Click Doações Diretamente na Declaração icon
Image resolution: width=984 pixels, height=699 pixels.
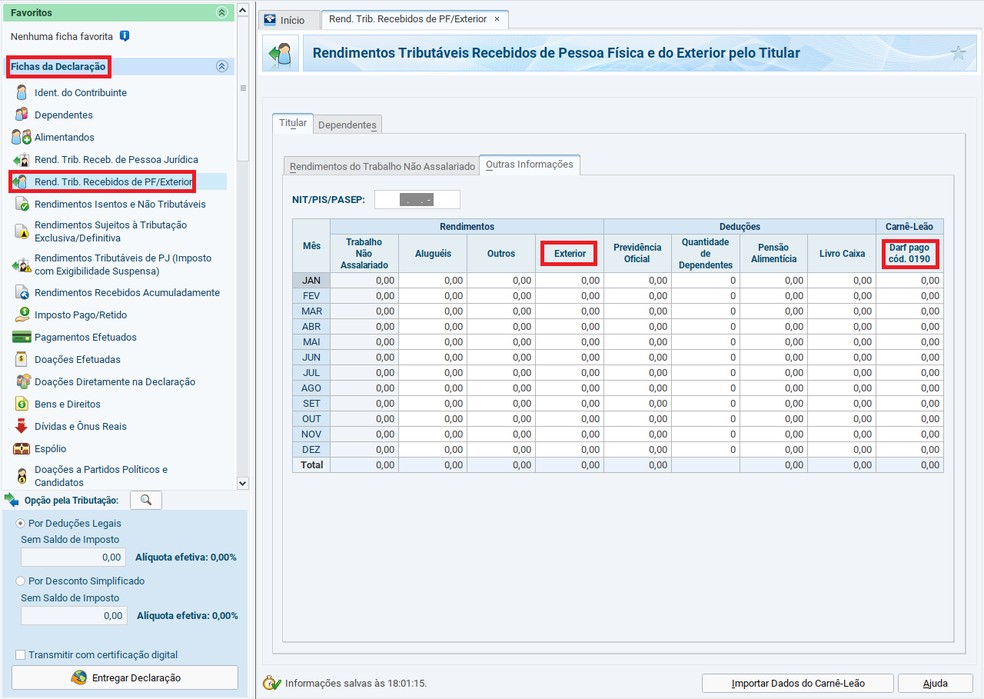[23, 382]
